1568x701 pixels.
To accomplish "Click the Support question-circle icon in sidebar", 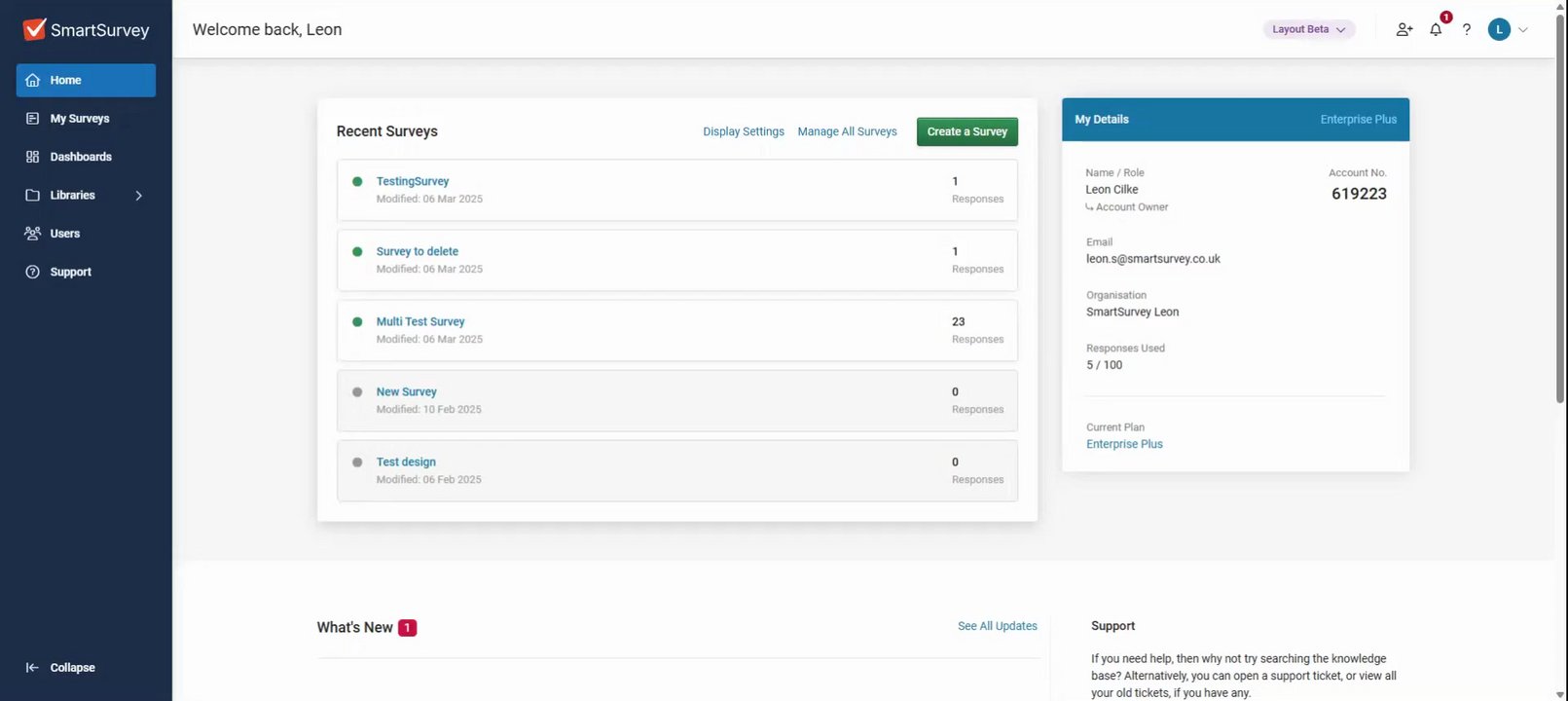I will (32, 272).
